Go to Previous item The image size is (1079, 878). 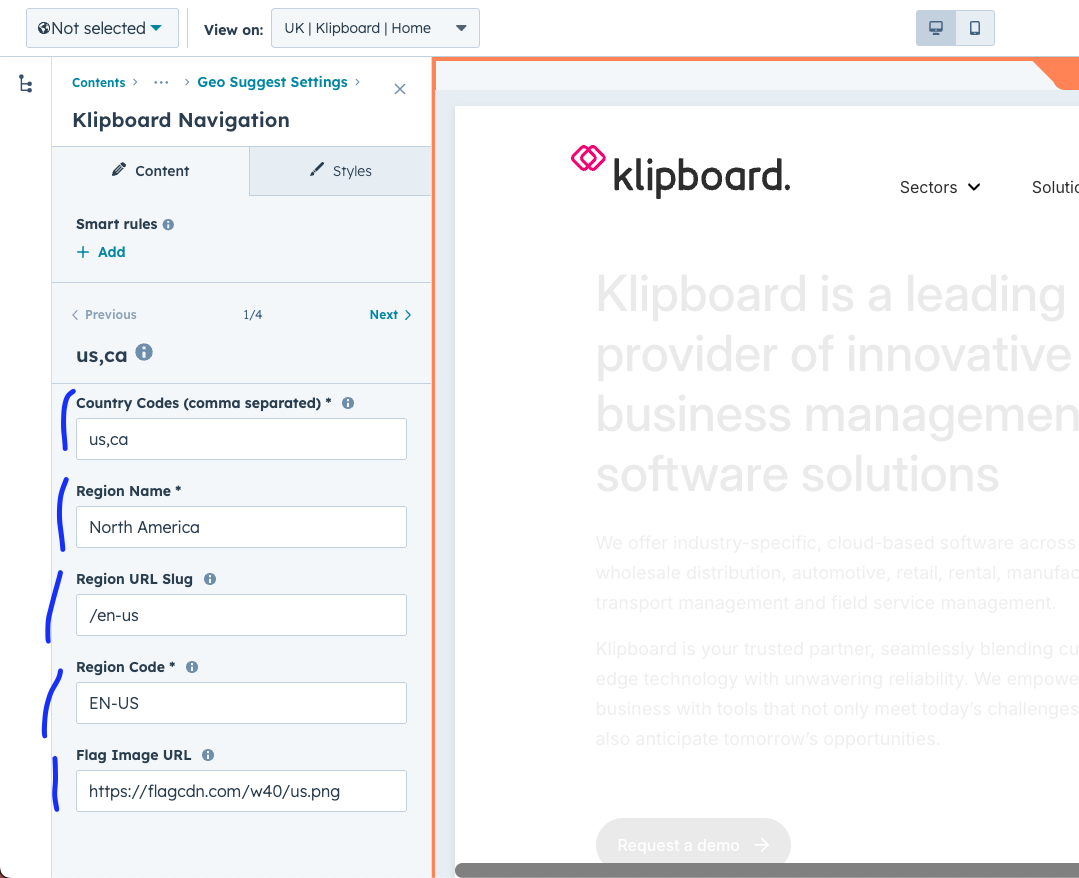pyautogui.click(x=104, y=314)
